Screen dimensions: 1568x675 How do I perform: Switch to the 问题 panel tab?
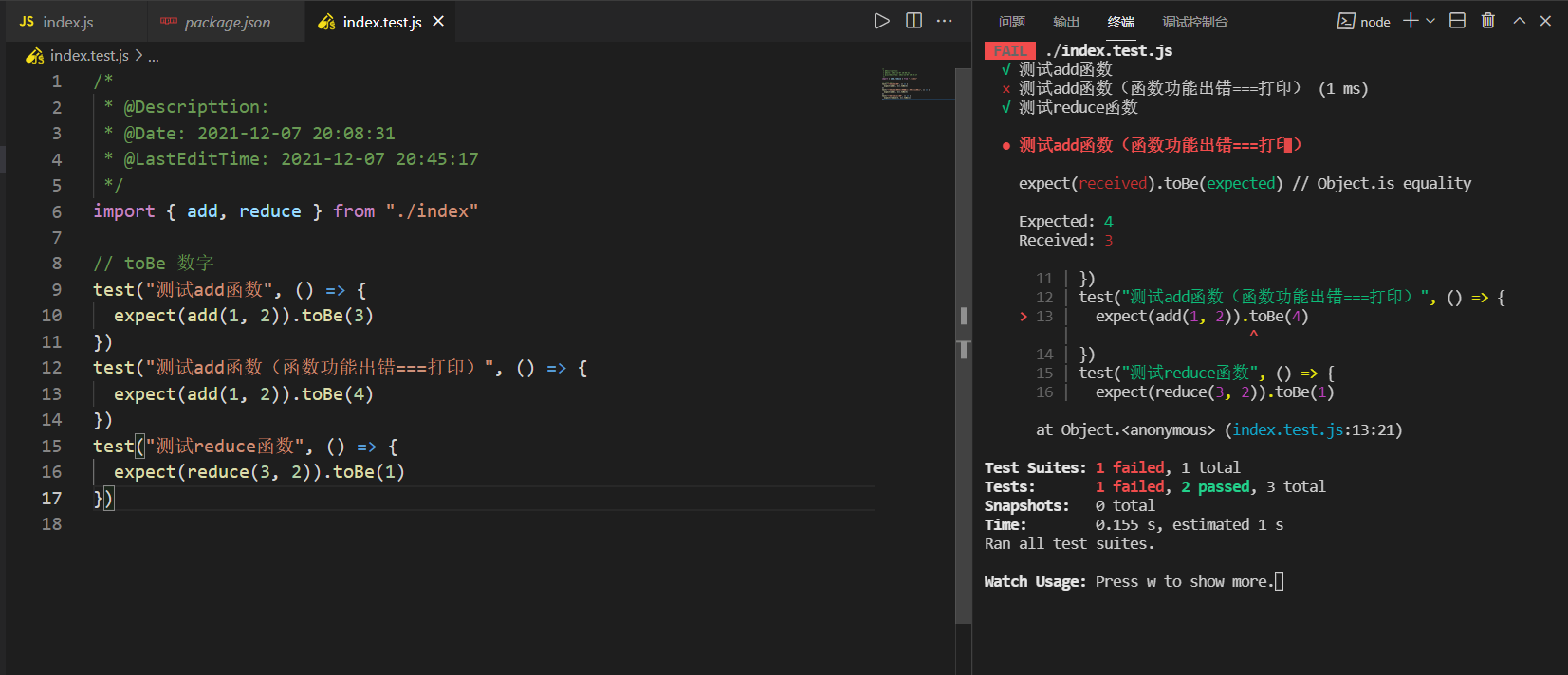[x=1012, y=22]
